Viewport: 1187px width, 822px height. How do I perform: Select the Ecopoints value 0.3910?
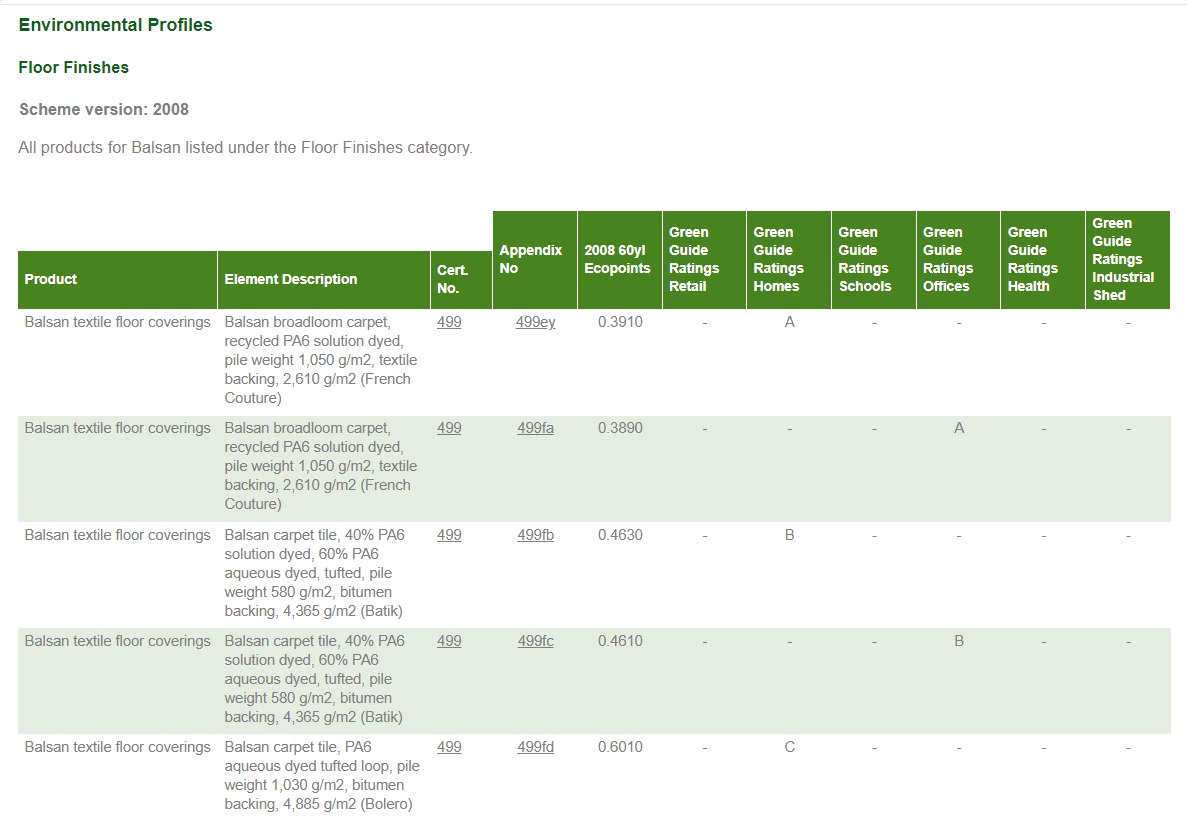[620, 322]
